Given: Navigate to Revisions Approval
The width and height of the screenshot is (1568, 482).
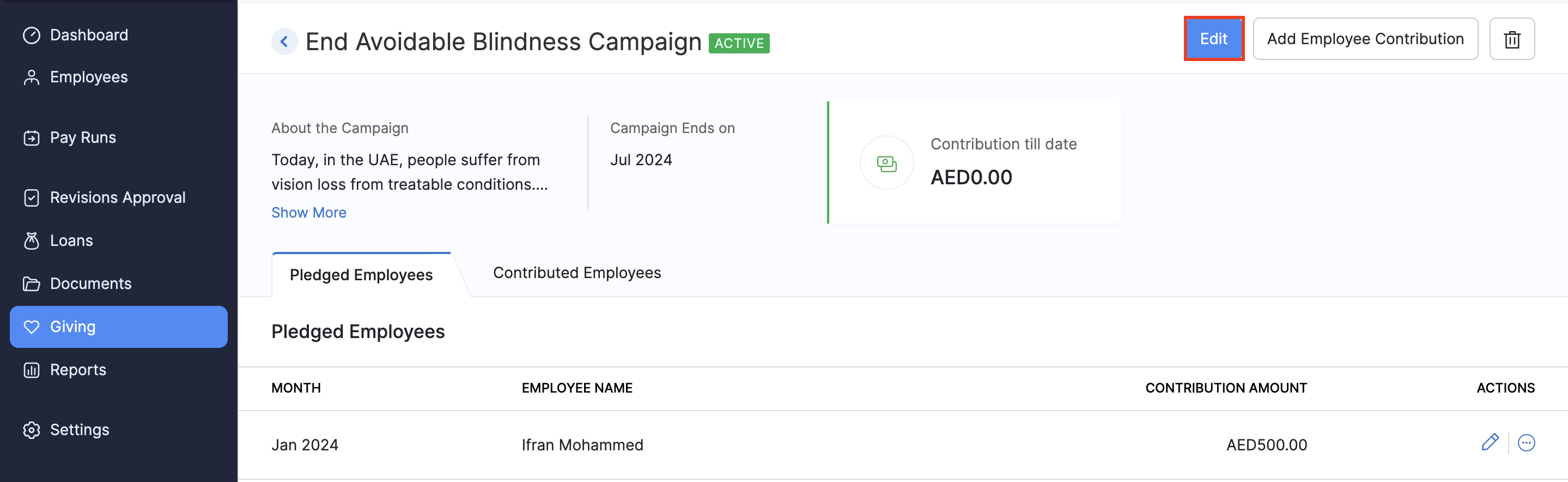Looking at the screenshot, I should tap(118, 198).
